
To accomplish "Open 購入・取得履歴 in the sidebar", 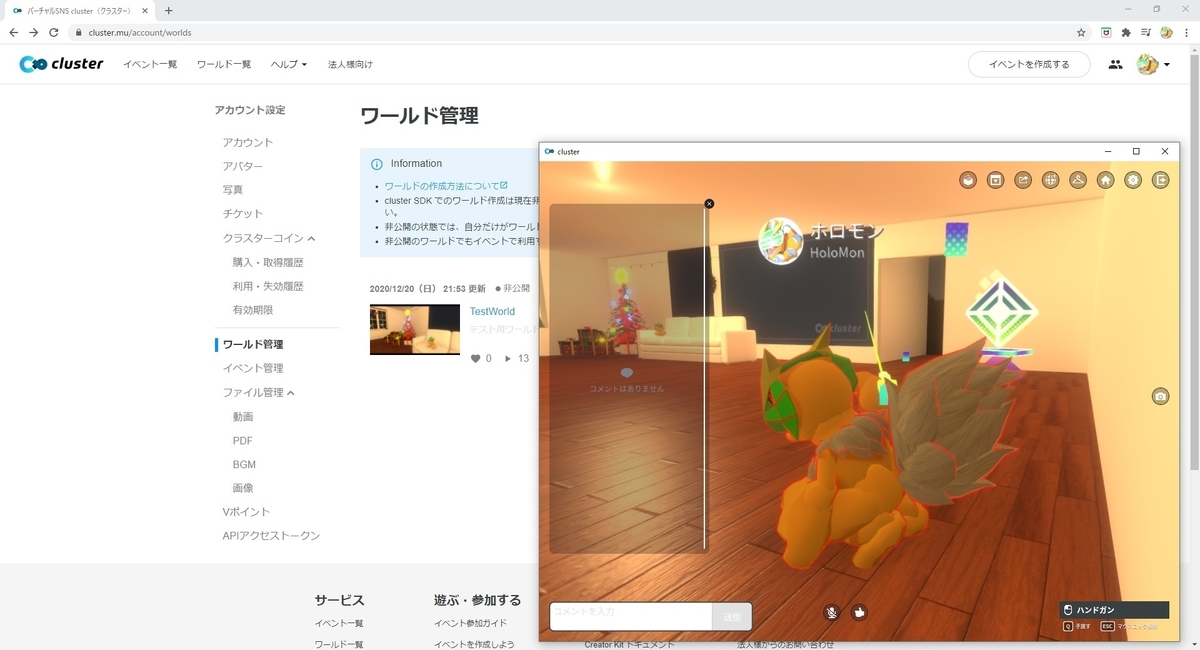I will click(x=268, y=262).
